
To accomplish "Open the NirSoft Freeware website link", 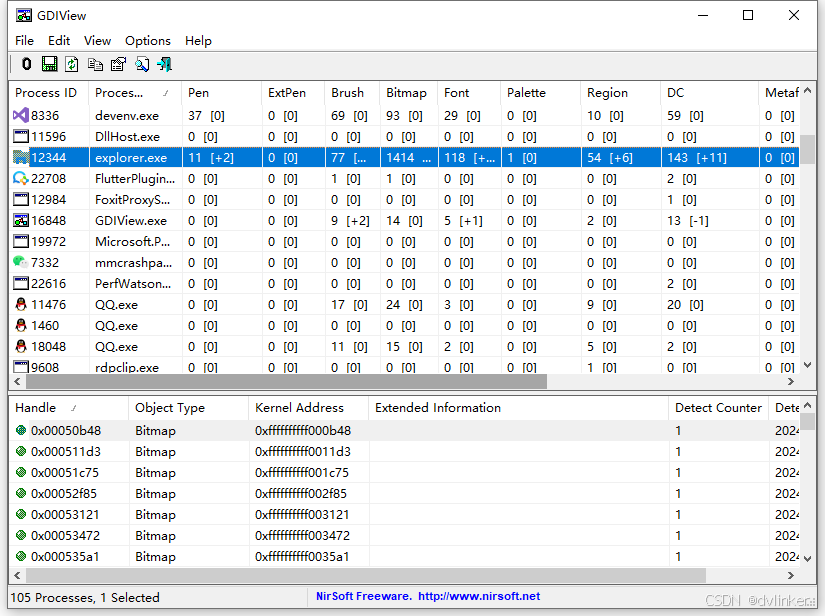I will (428, 596).
